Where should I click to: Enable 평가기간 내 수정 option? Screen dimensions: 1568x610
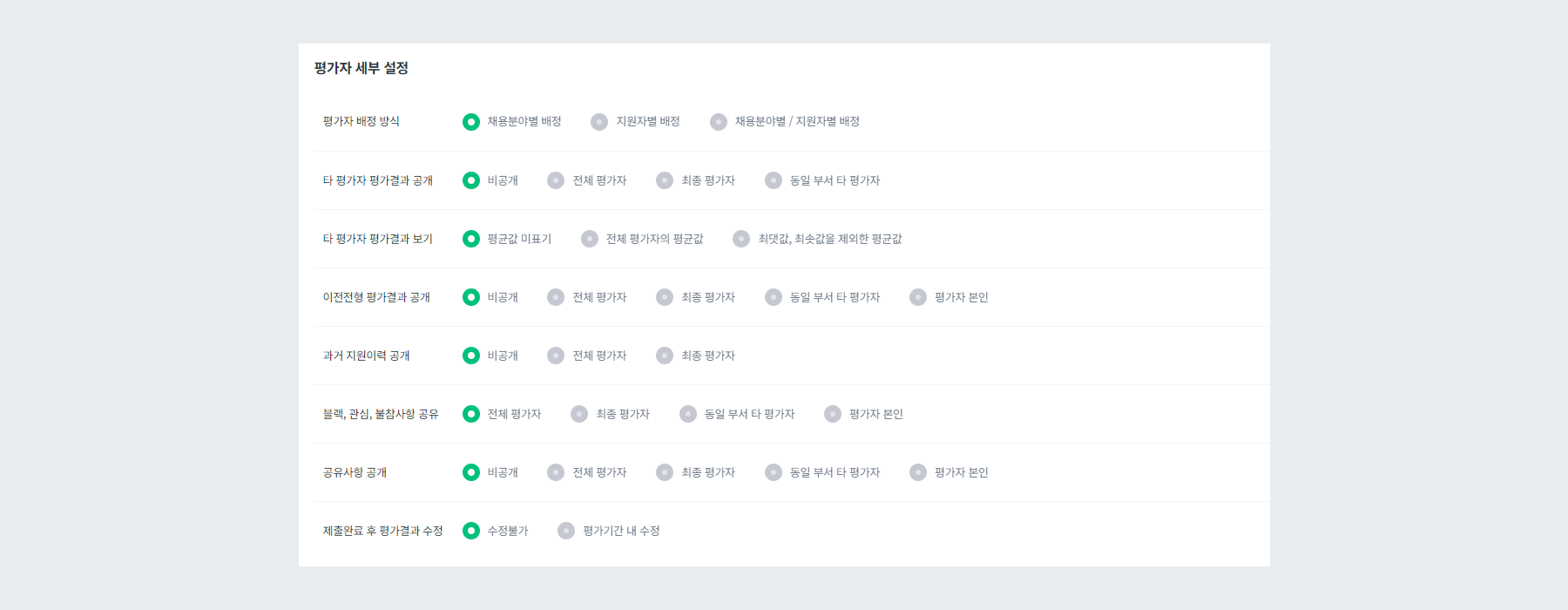(x=565, y=530)
